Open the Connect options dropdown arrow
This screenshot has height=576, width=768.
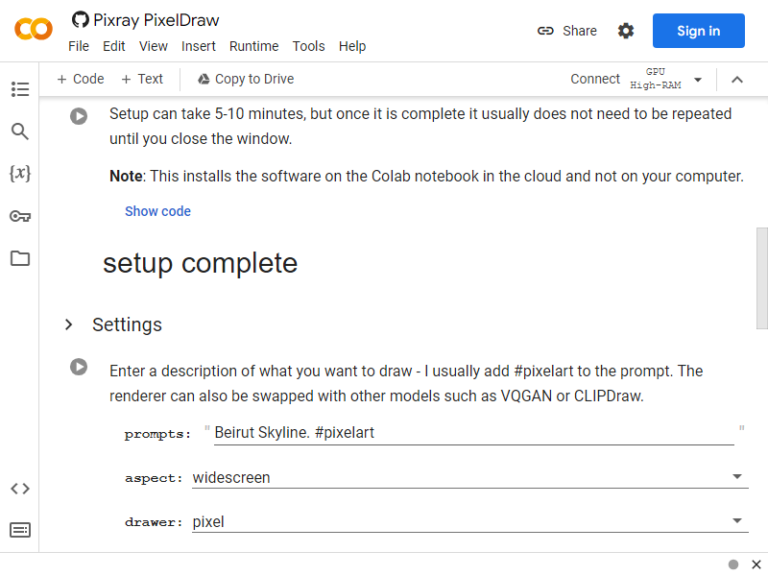(698, 80)
